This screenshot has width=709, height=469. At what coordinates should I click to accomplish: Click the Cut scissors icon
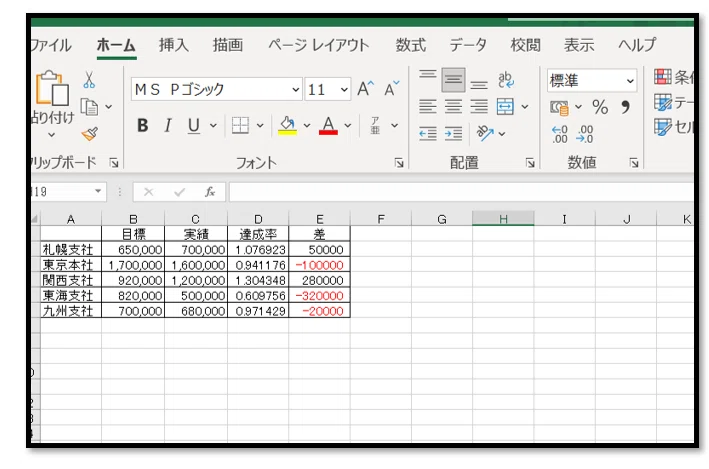[x=89, y=80]
